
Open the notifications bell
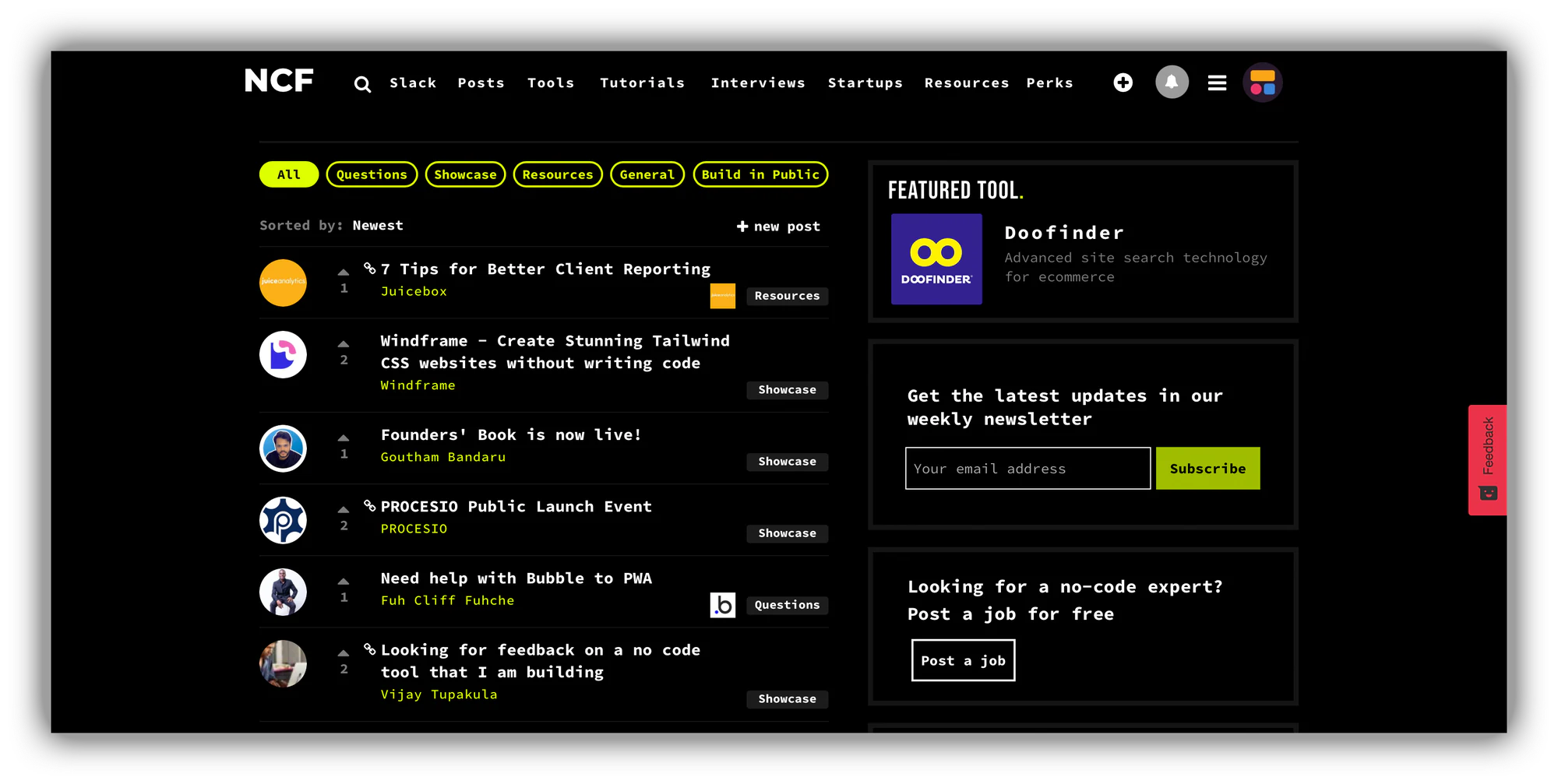pos(1172,82)
